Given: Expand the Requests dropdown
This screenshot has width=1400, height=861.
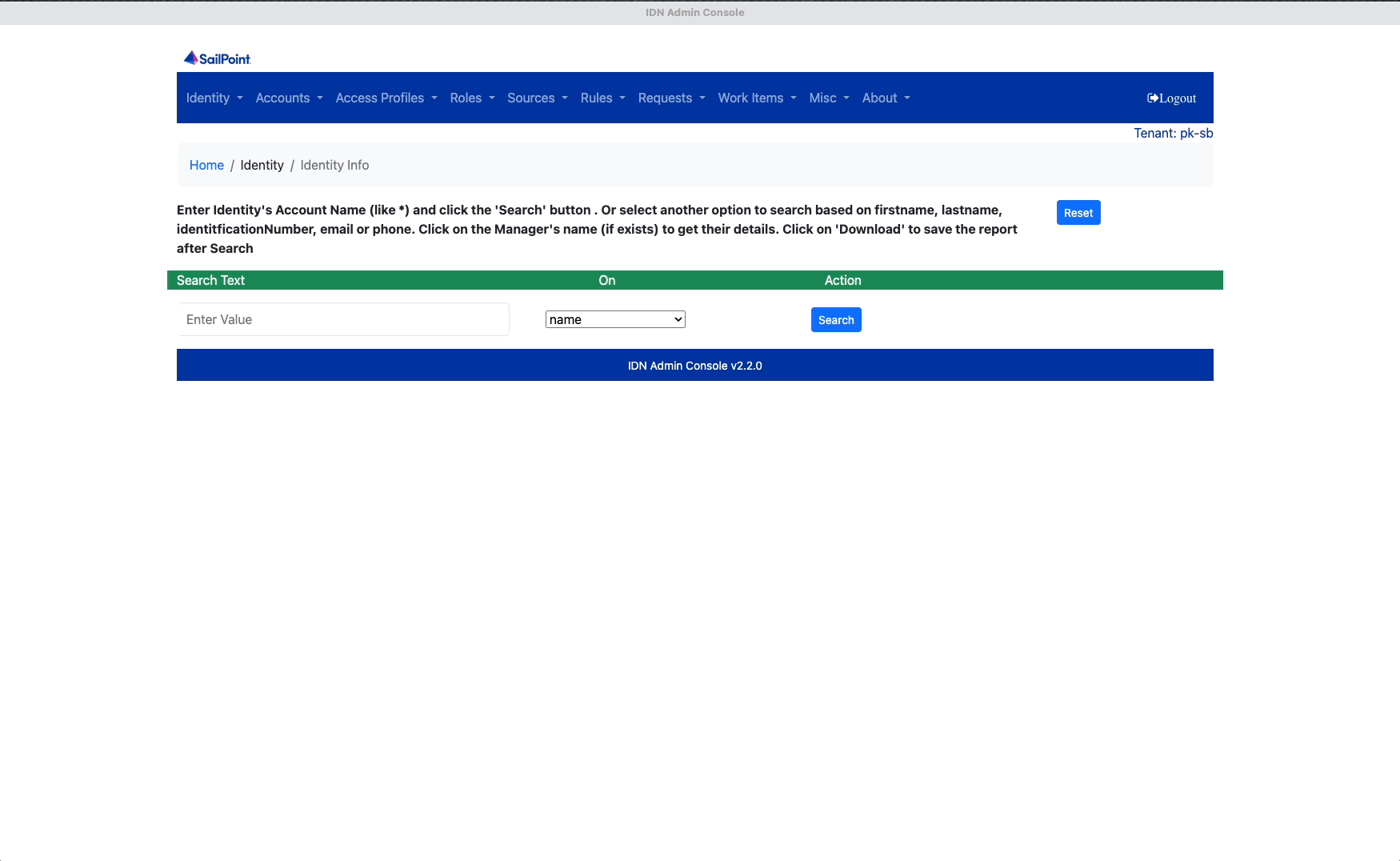Looking at the screenshot, I should [x=671, y=98].
